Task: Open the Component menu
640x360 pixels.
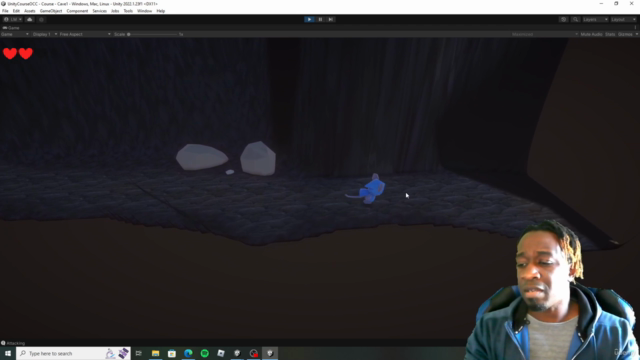Action: click(77, 11)
